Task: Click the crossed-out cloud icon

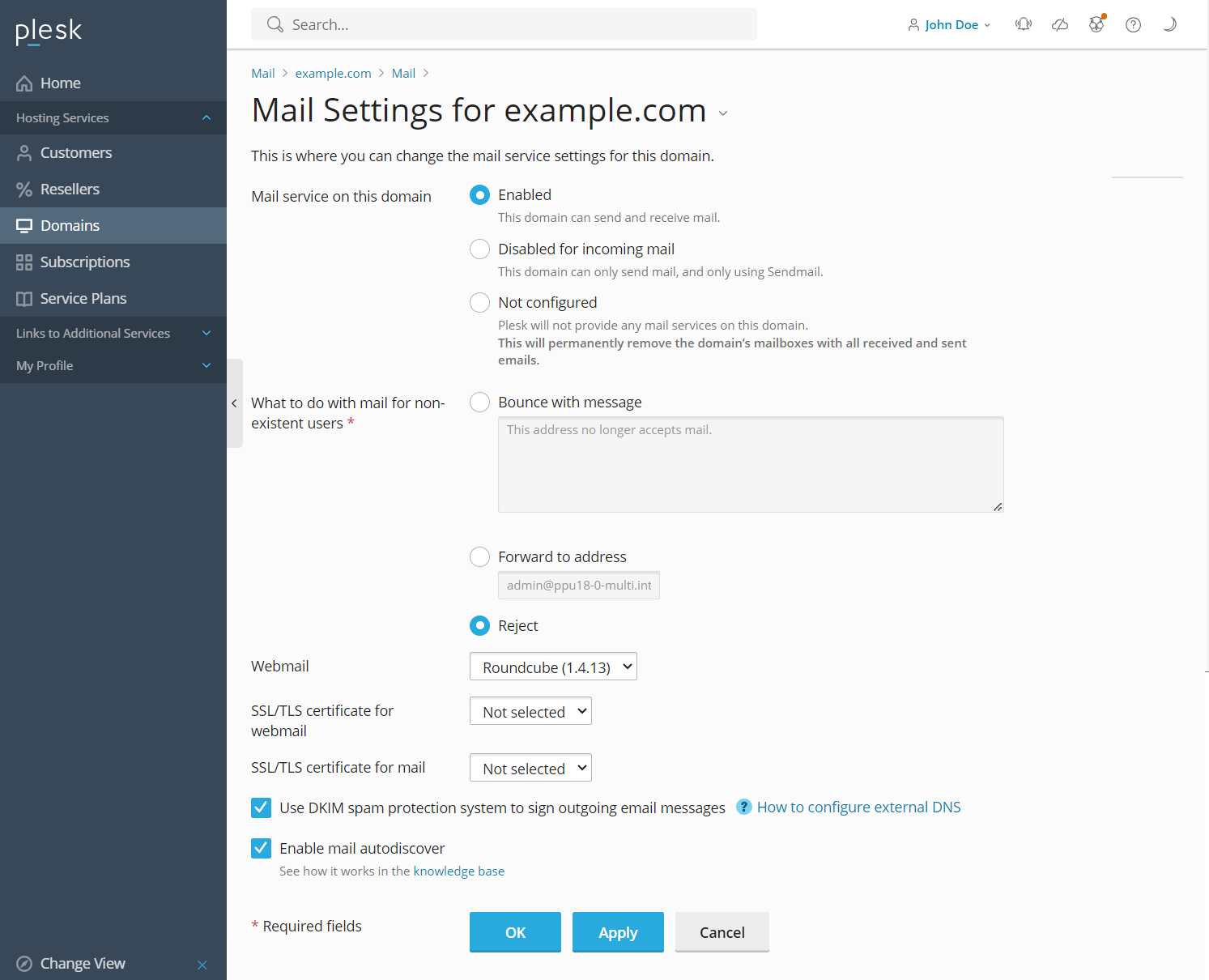Action: (x=1060, y=24)
